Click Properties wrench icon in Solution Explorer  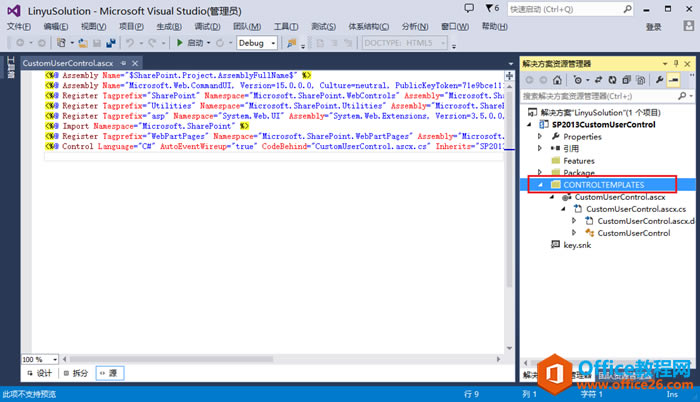point(659,80)
